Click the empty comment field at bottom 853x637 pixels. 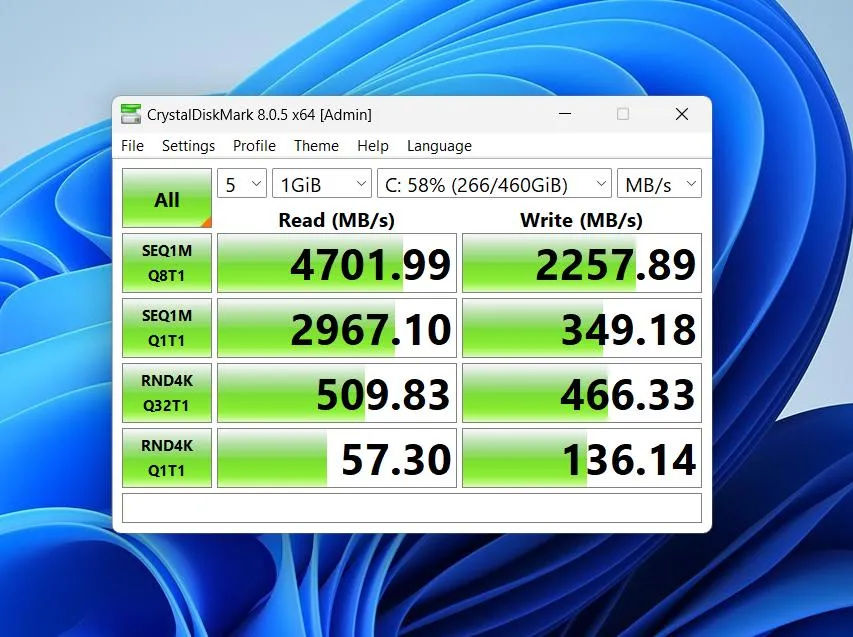[x=412, y=508]
